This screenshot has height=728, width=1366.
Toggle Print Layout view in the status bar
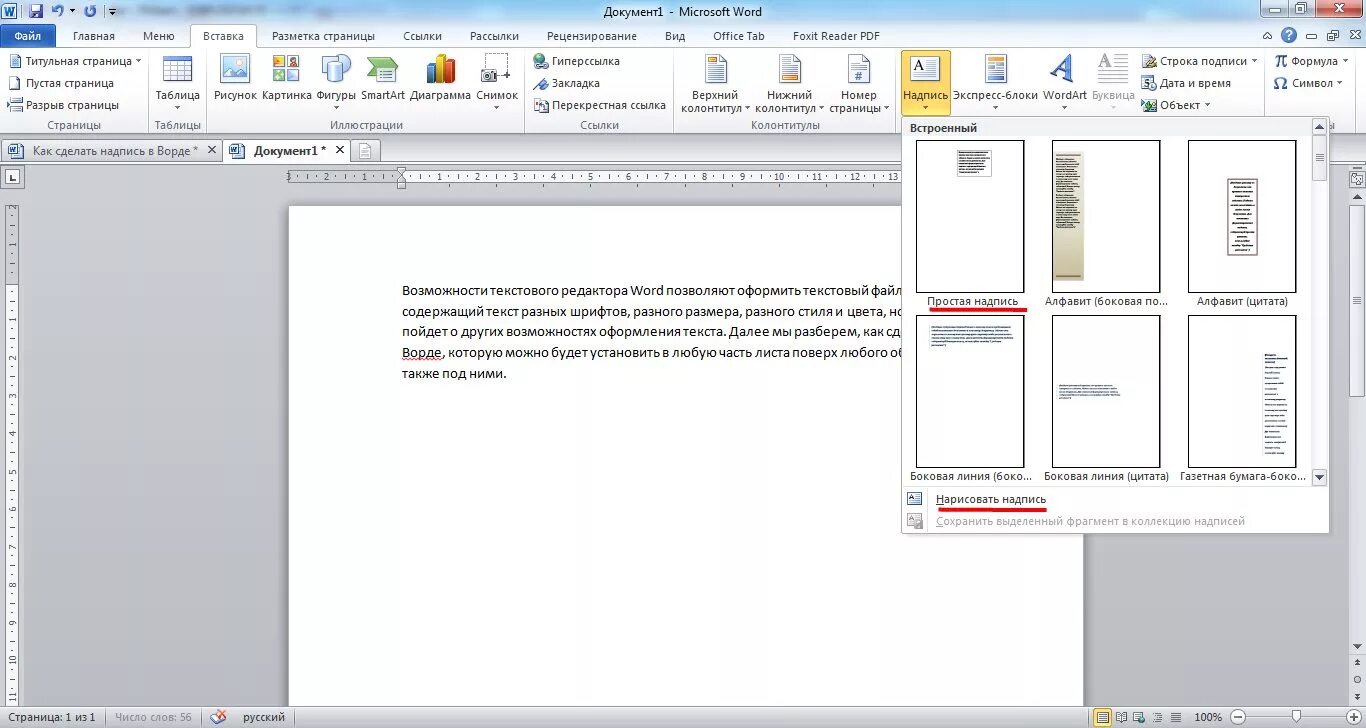pyautogui.click(x=1103, y=717)
